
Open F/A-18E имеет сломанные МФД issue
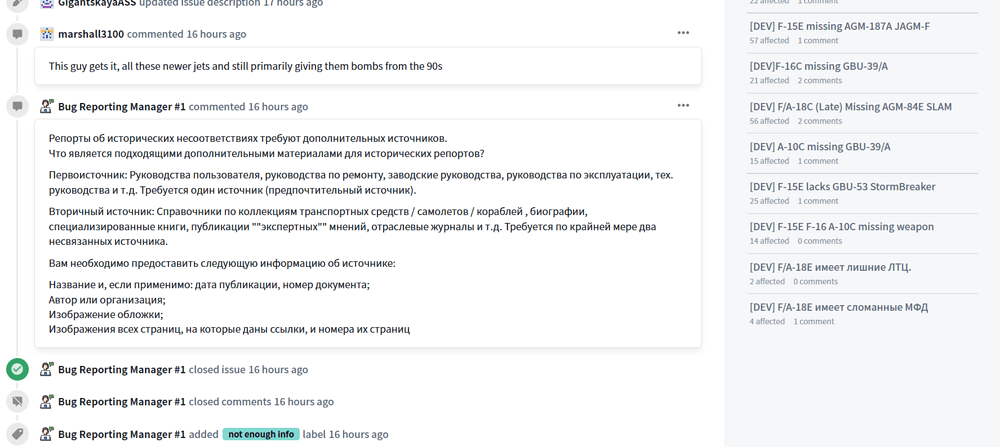(x=838, y=307)
